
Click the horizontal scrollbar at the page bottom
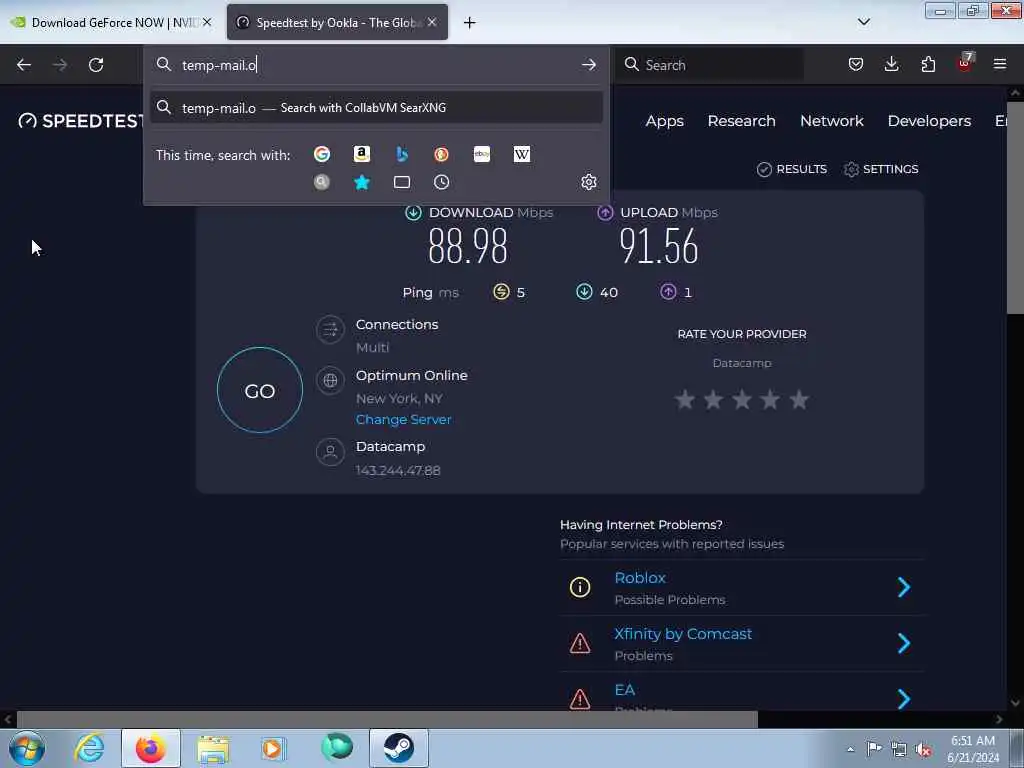(387, 720)
